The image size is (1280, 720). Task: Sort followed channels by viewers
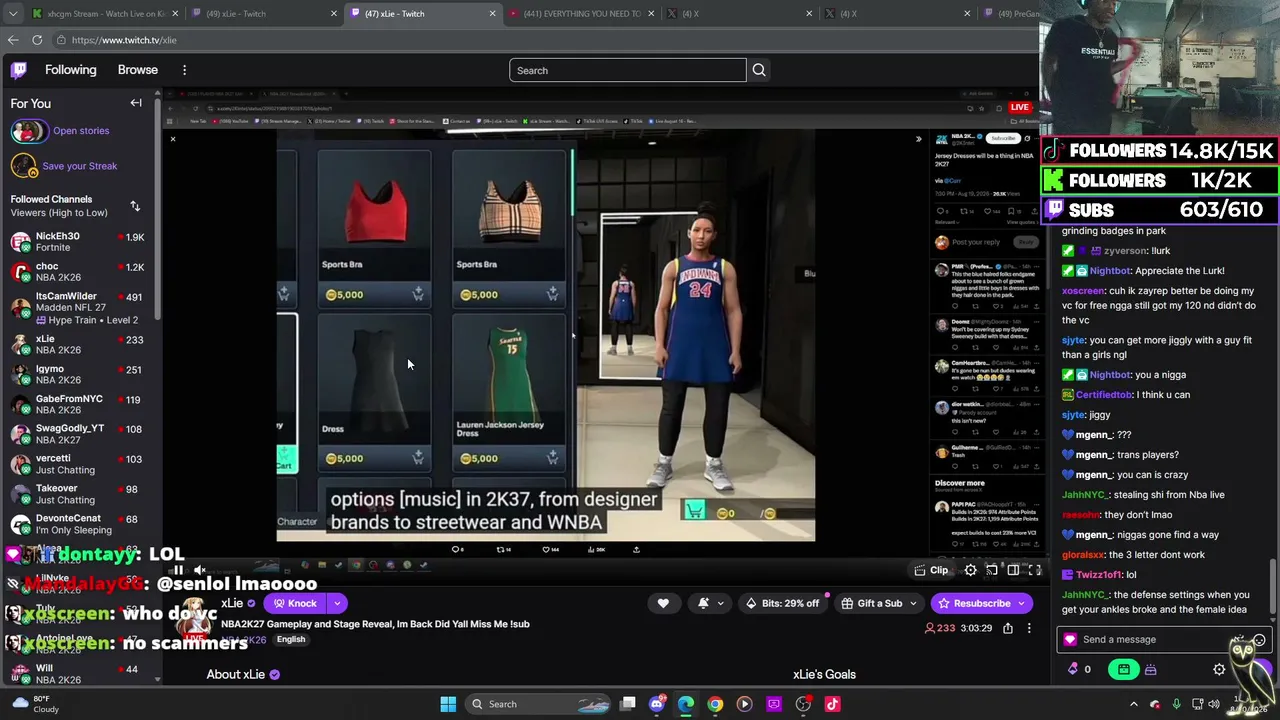(x=135, y=206)
